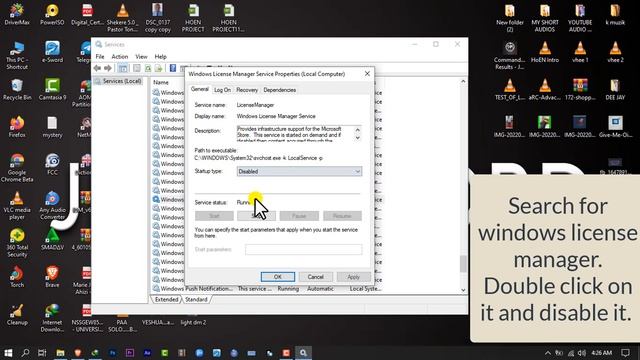Viewport: 640px width, 360px height.
Task: Select the 360 Total Security desktop icon
Action: pos(17,243)
